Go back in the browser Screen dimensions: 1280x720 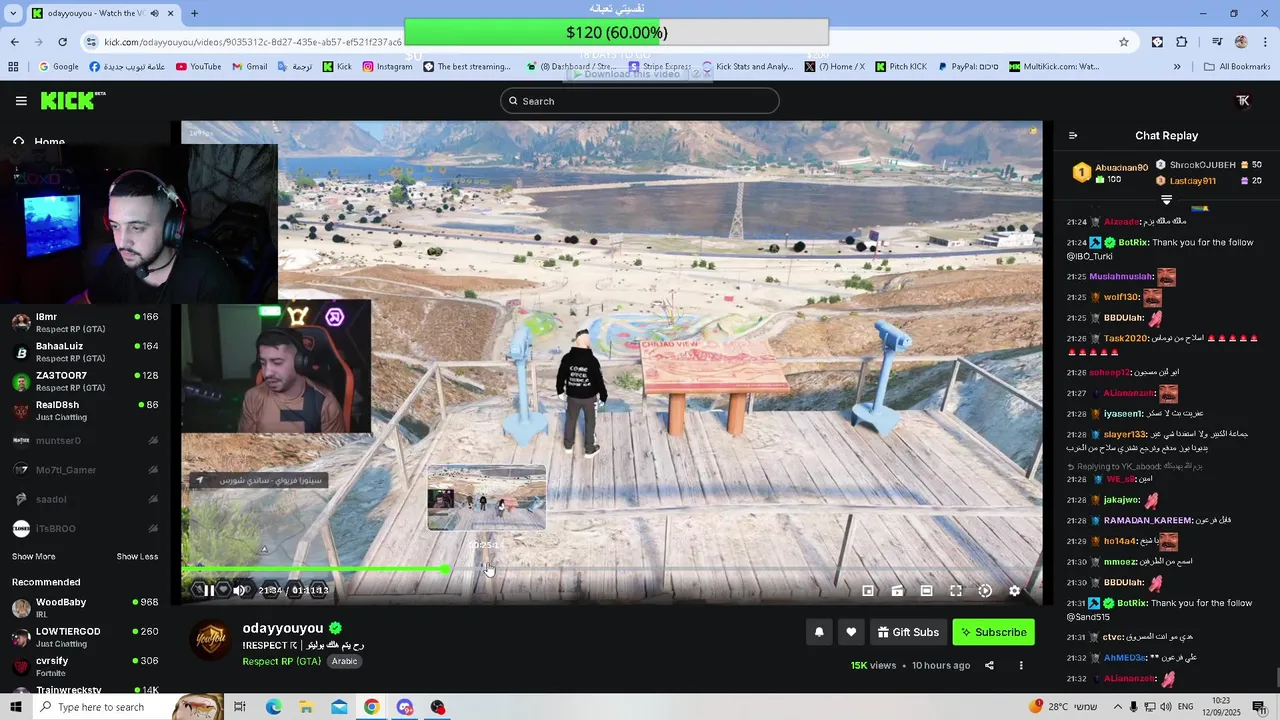(15, 42)
